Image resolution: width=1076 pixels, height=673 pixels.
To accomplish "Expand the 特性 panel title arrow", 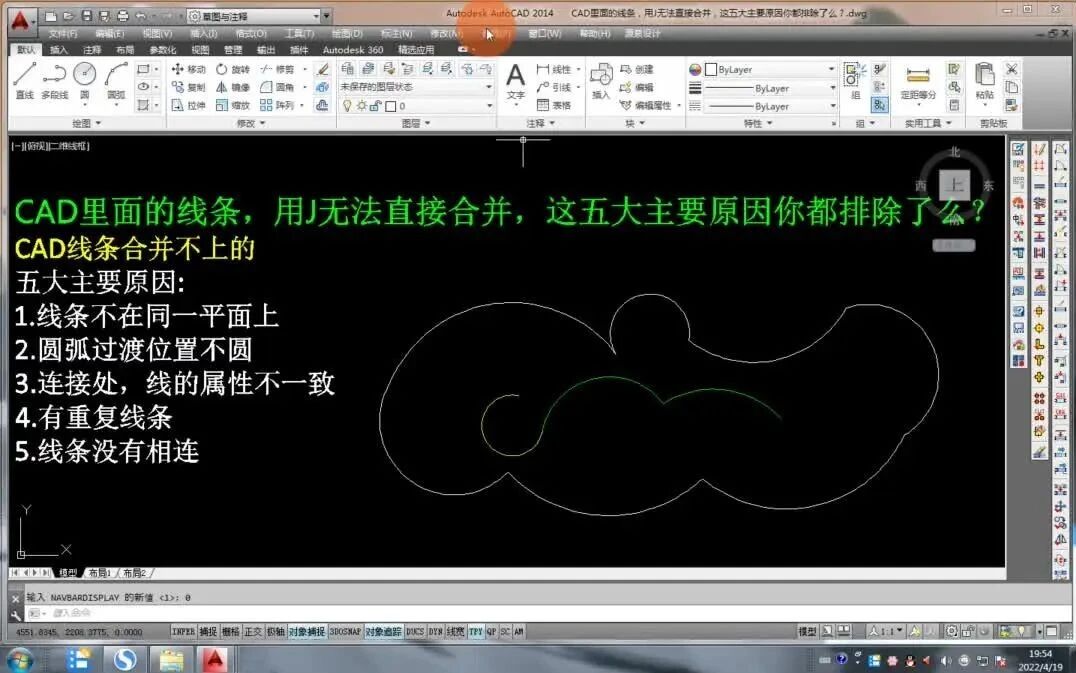I will tap(770, 123).
